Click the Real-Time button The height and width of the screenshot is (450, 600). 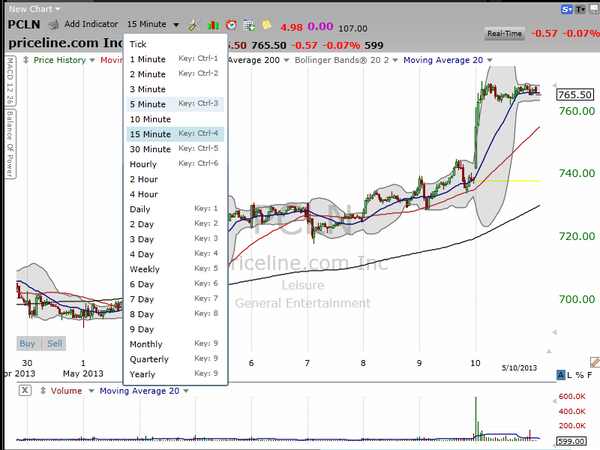507,34
